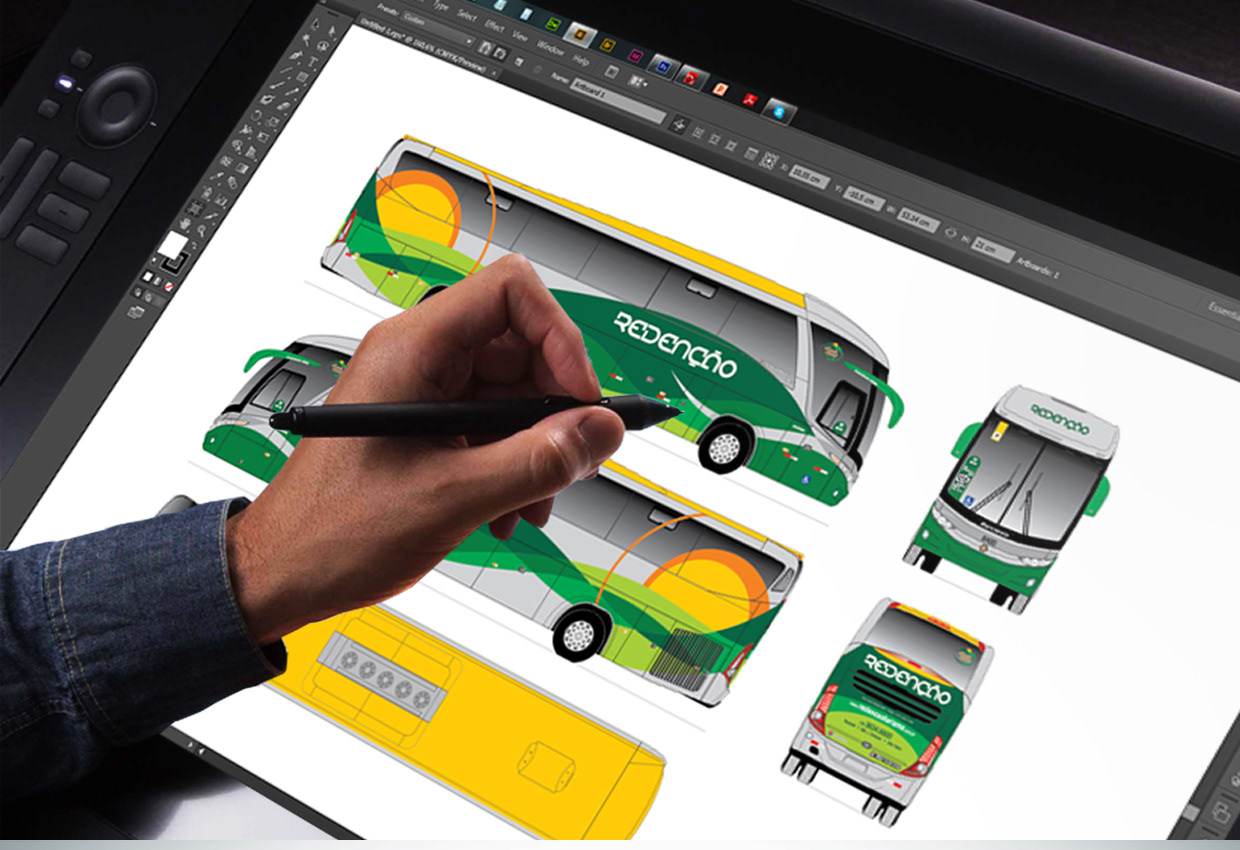Click the Illustrator taskbar icon

[x=580, y=34]
